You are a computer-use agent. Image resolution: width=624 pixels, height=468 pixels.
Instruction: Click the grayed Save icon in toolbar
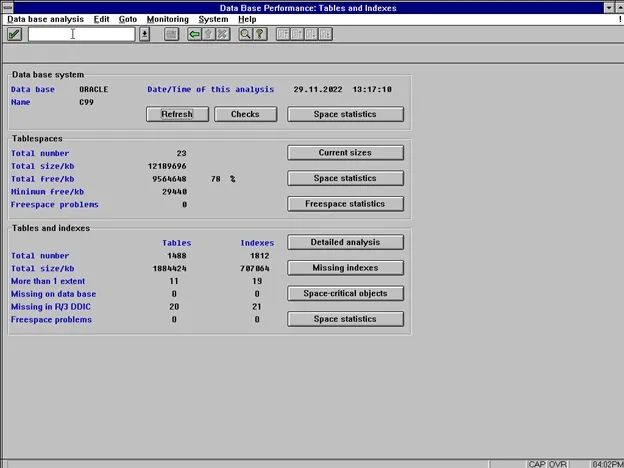click(x=171, y=34)
